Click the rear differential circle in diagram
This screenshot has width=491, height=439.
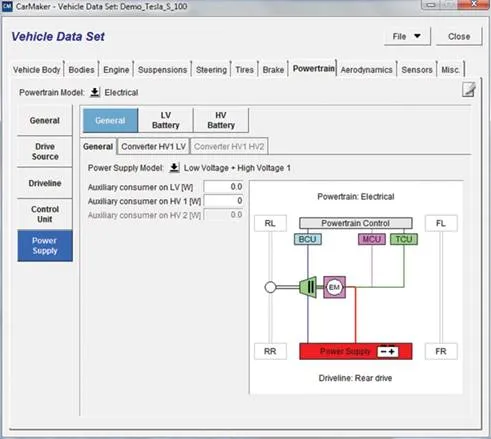pyautogui.click(x=270, y=287)
